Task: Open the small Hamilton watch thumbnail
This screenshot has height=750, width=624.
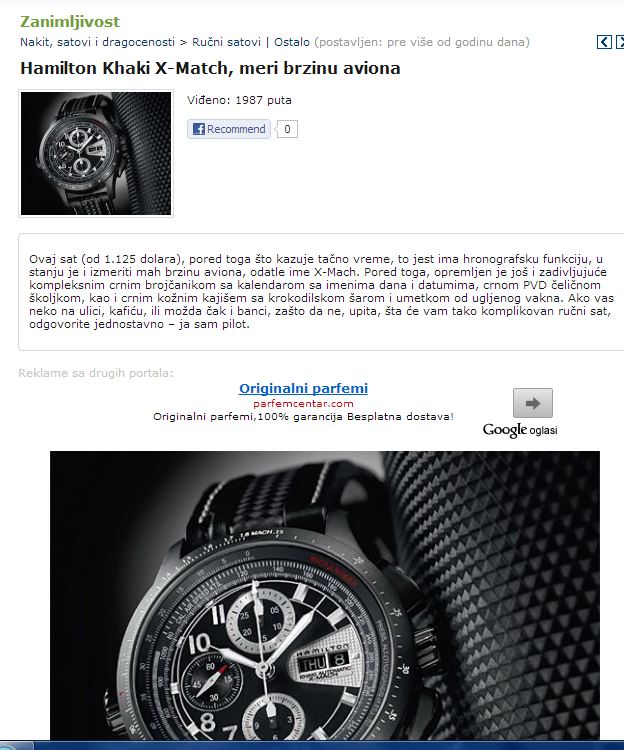Action: (96, 154)
